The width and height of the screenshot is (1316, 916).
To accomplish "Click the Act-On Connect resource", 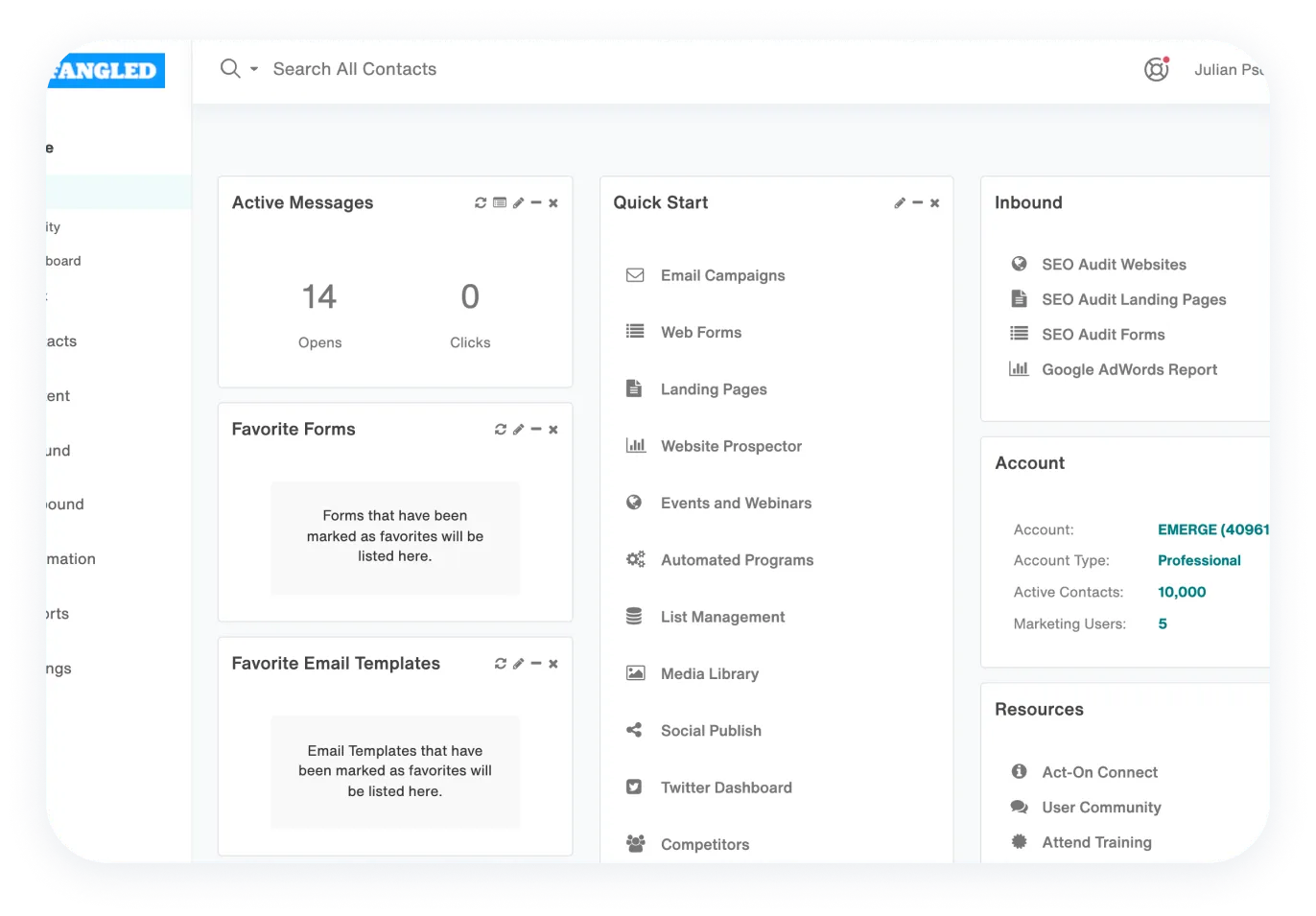I will 1099,772.
